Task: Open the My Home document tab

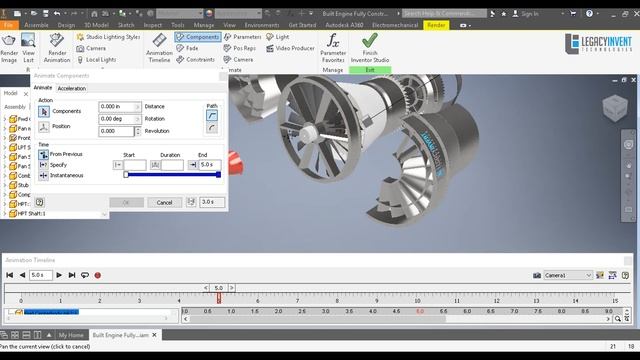Action: tap(71, 335)
